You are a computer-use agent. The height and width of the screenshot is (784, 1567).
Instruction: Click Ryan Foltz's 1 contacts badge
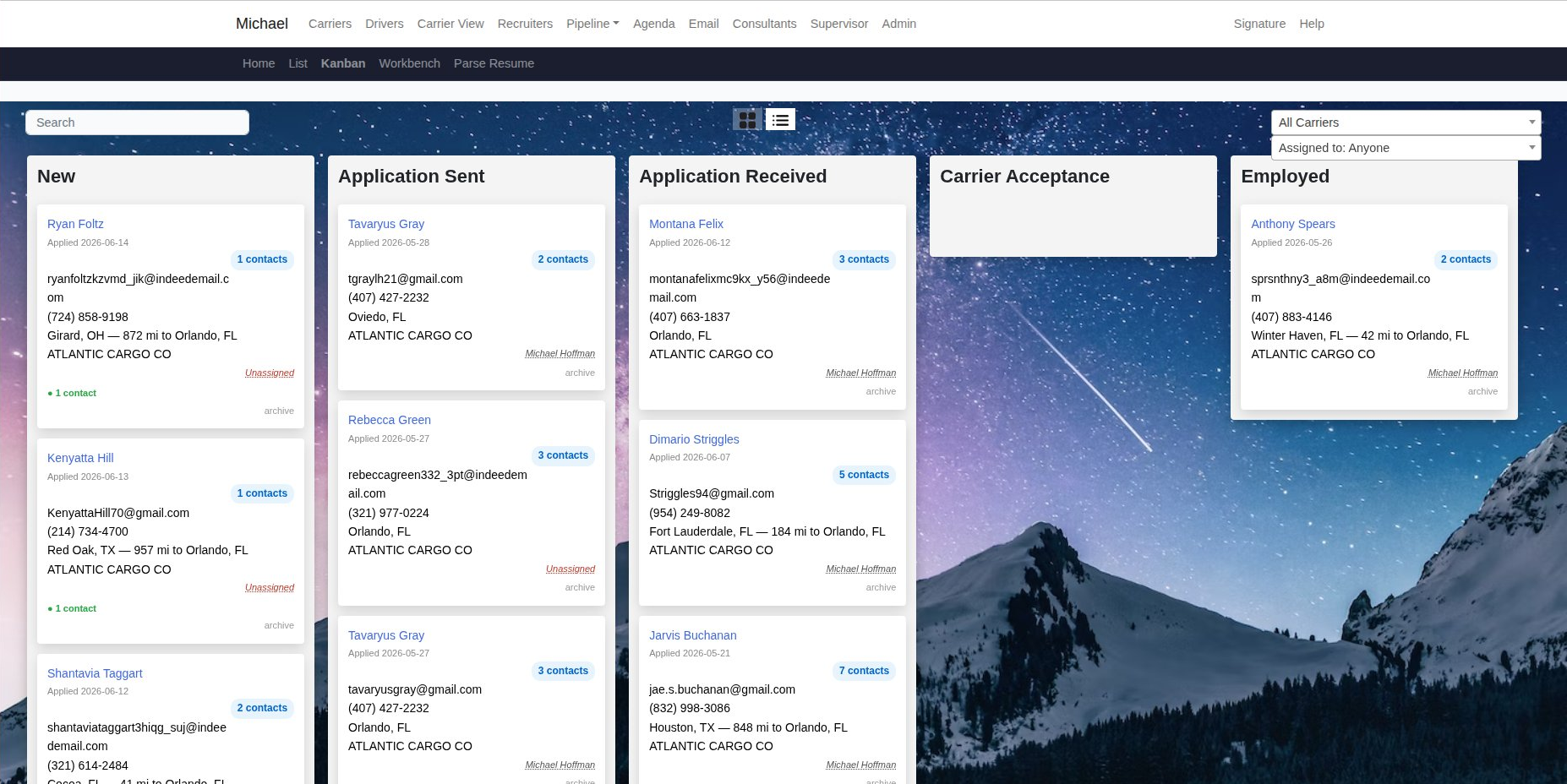coord(262,259)
